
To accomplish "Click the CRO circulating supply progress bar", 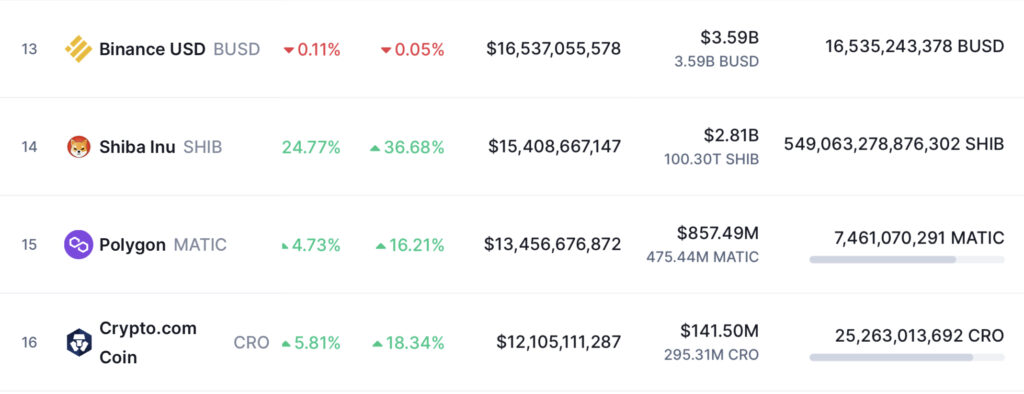I will point(906,357).
